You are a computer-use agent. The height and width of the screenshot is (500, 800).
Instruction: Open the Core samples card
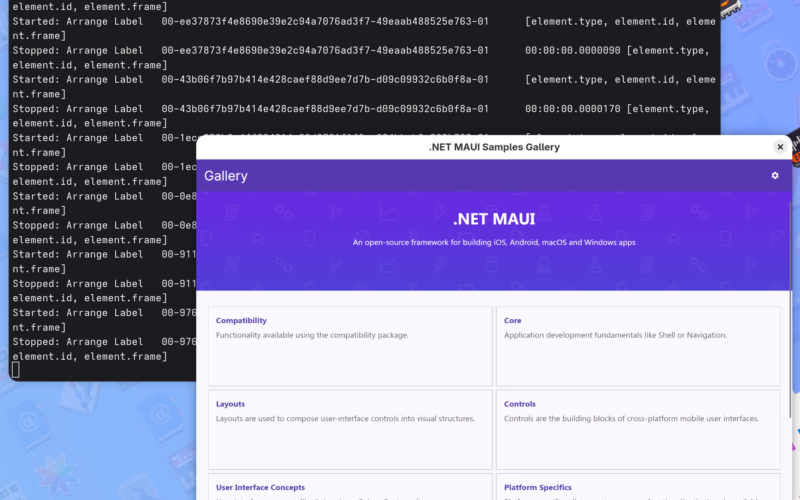pyautogui.click(x=638, y=346)
